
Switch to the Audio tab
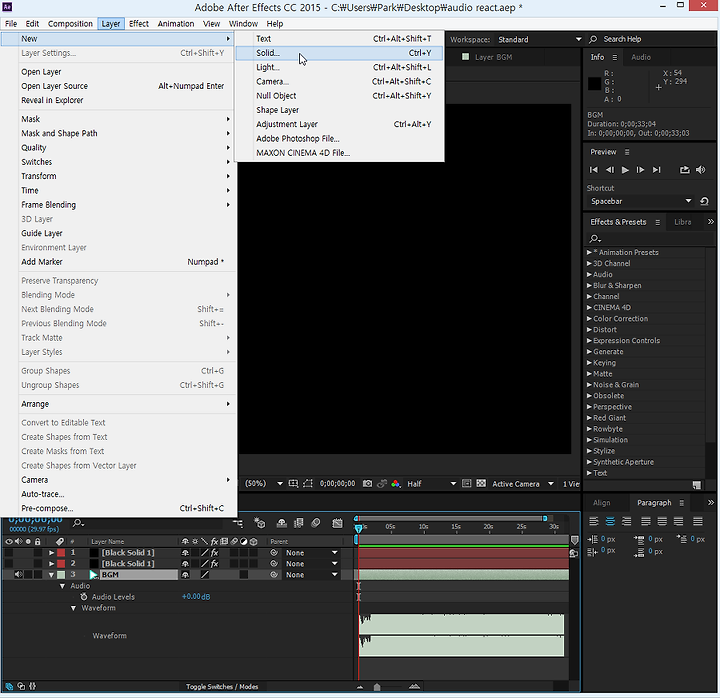[x=641, y=57]
